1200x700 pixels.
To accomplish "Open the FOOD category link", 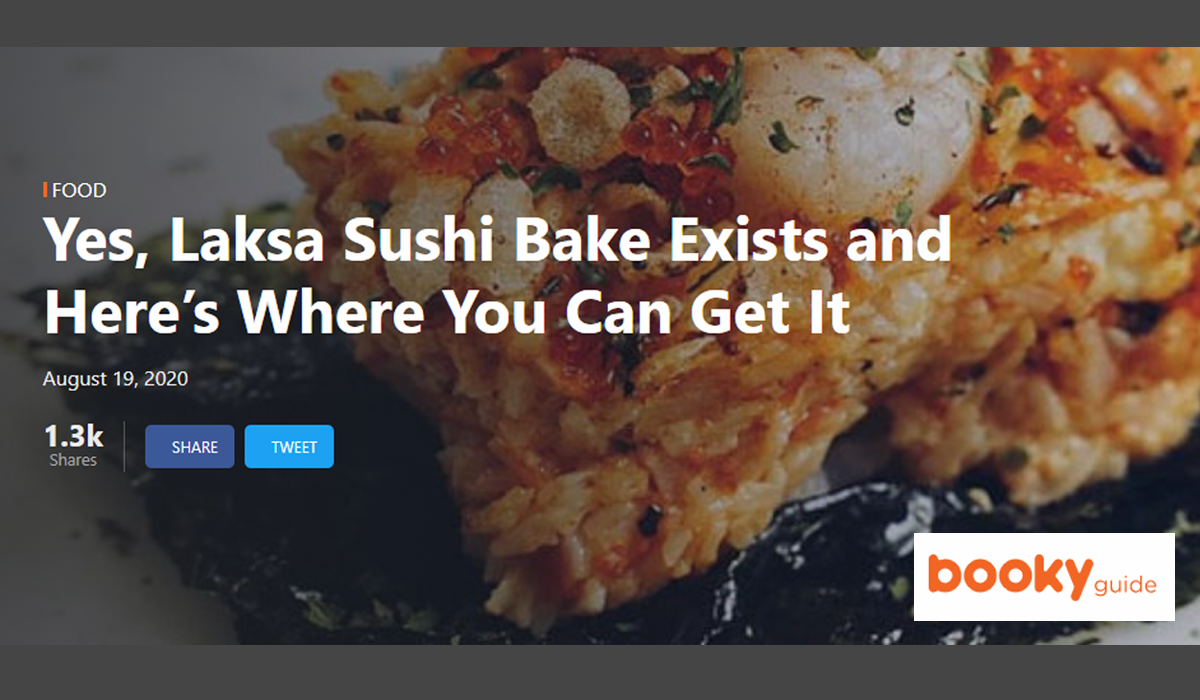I will coord(79,190).
